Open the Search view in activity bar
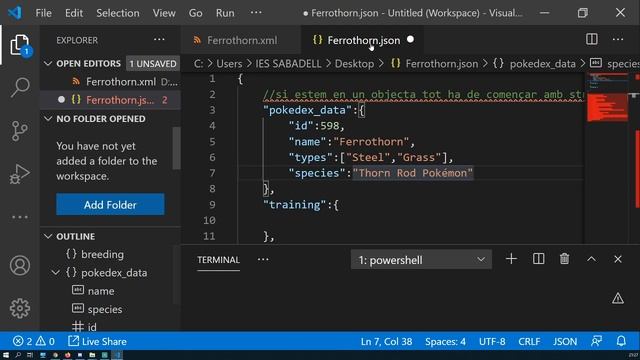 pyautogui.click(x=20, y=87)
